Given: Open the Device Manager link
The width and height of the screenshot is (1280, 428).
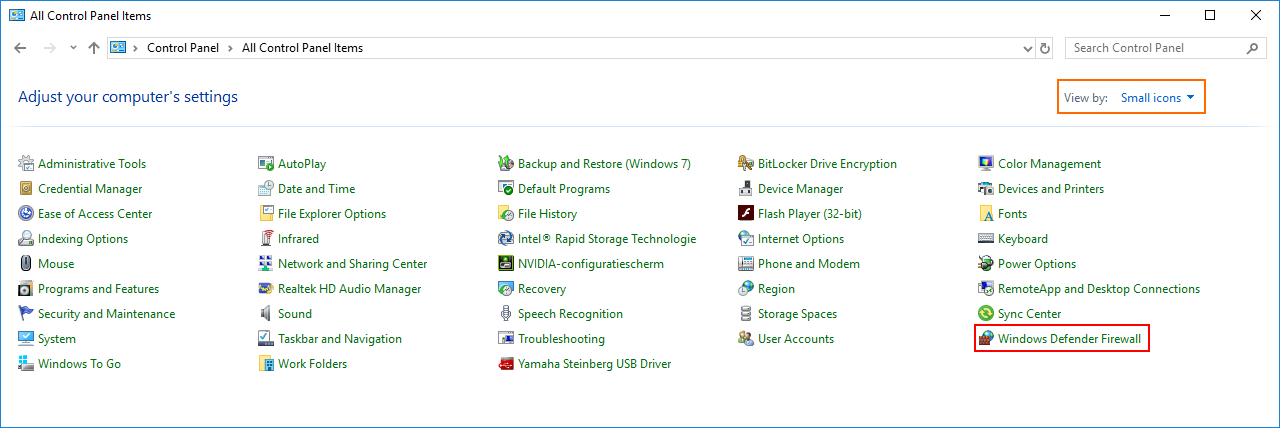Looking at the screenshot, I should [x=800, y=189].
